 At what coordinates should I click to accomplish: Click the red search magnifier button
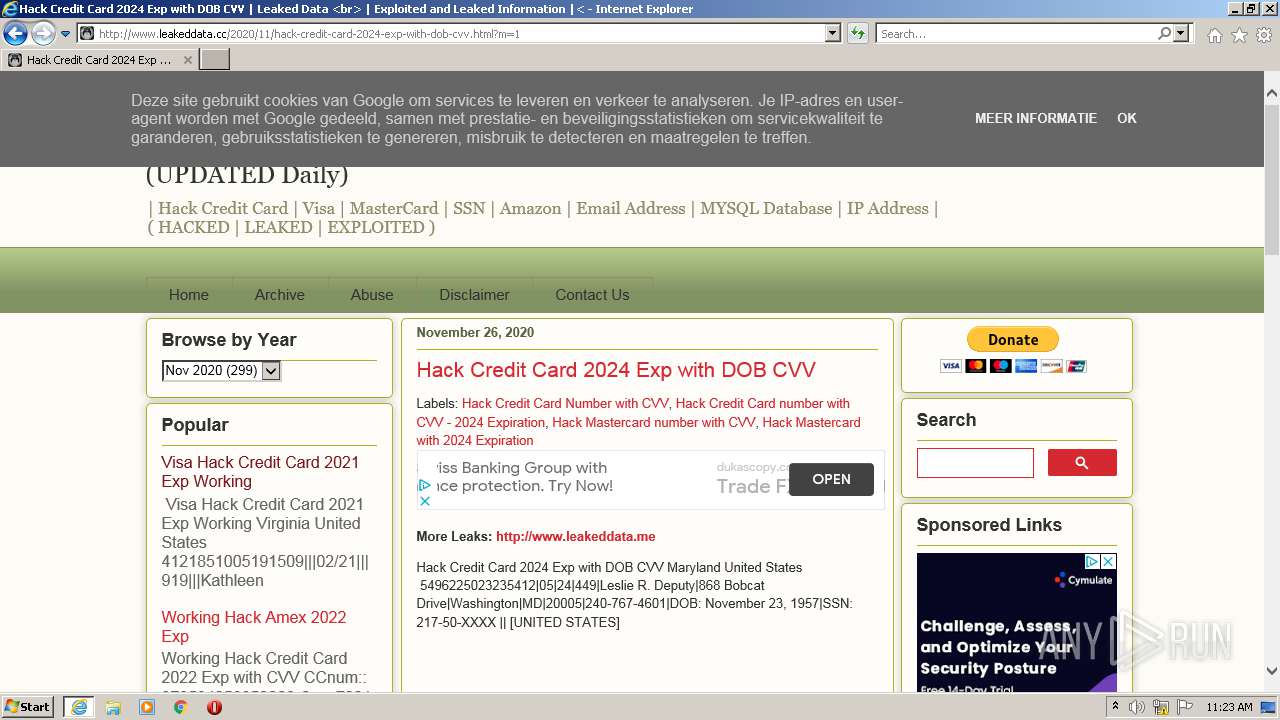tap(1082, 463)
